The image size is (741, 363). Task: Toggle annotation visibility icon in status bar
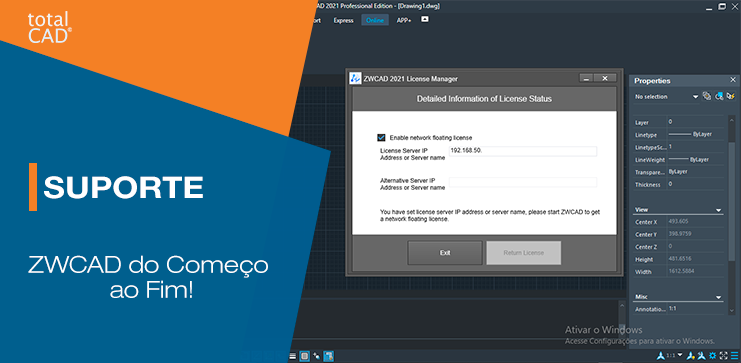(691, 355)
